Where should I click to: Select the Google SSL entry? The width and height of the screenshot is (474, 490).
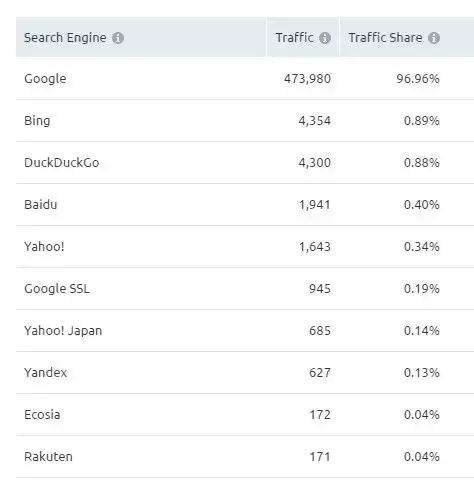[x=57, y=289]
